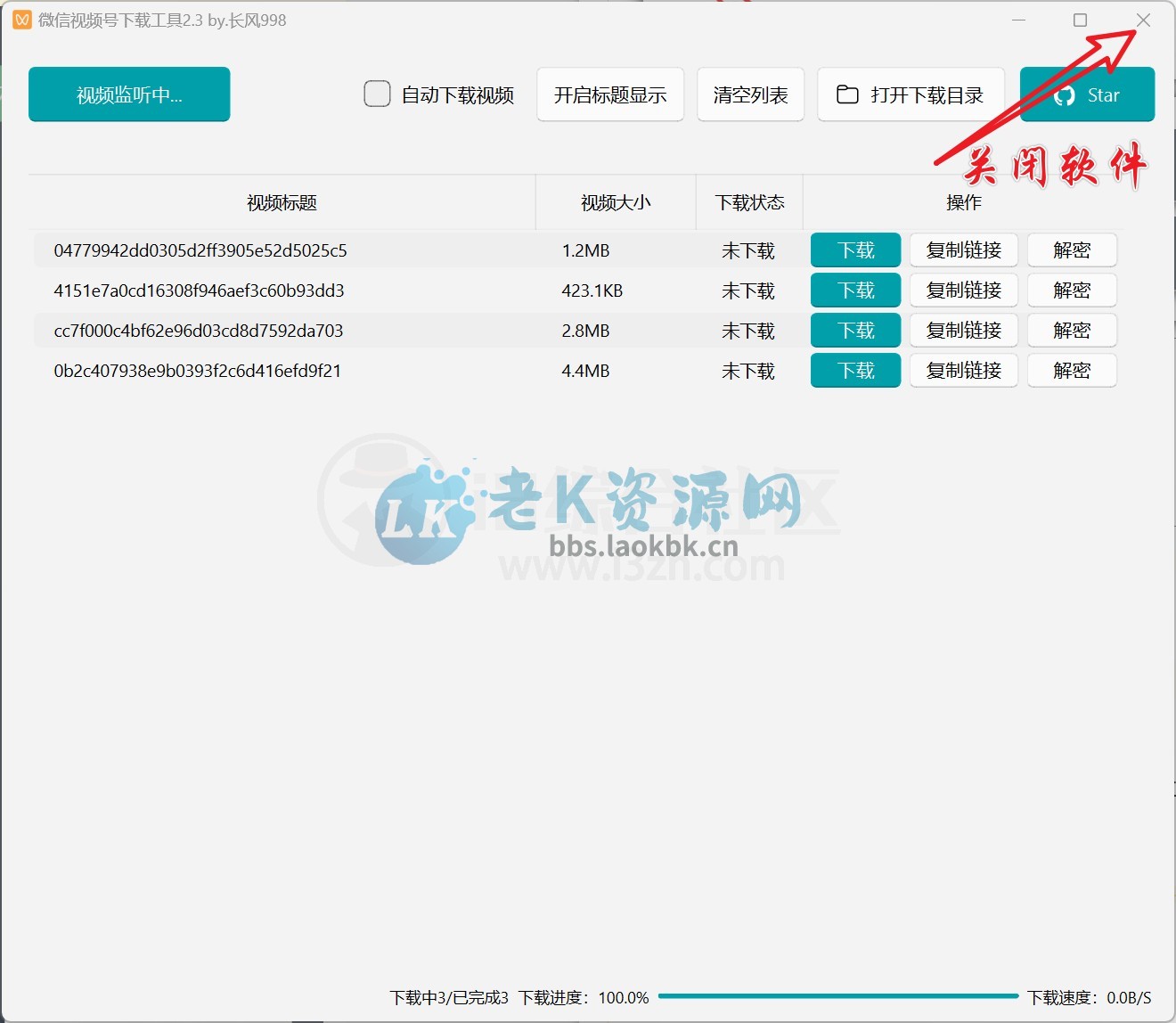The height and width of the screenshot is (1023, 1176).
Task: Download the cc7f000c4bf6 video
Action: pos(856,331)
